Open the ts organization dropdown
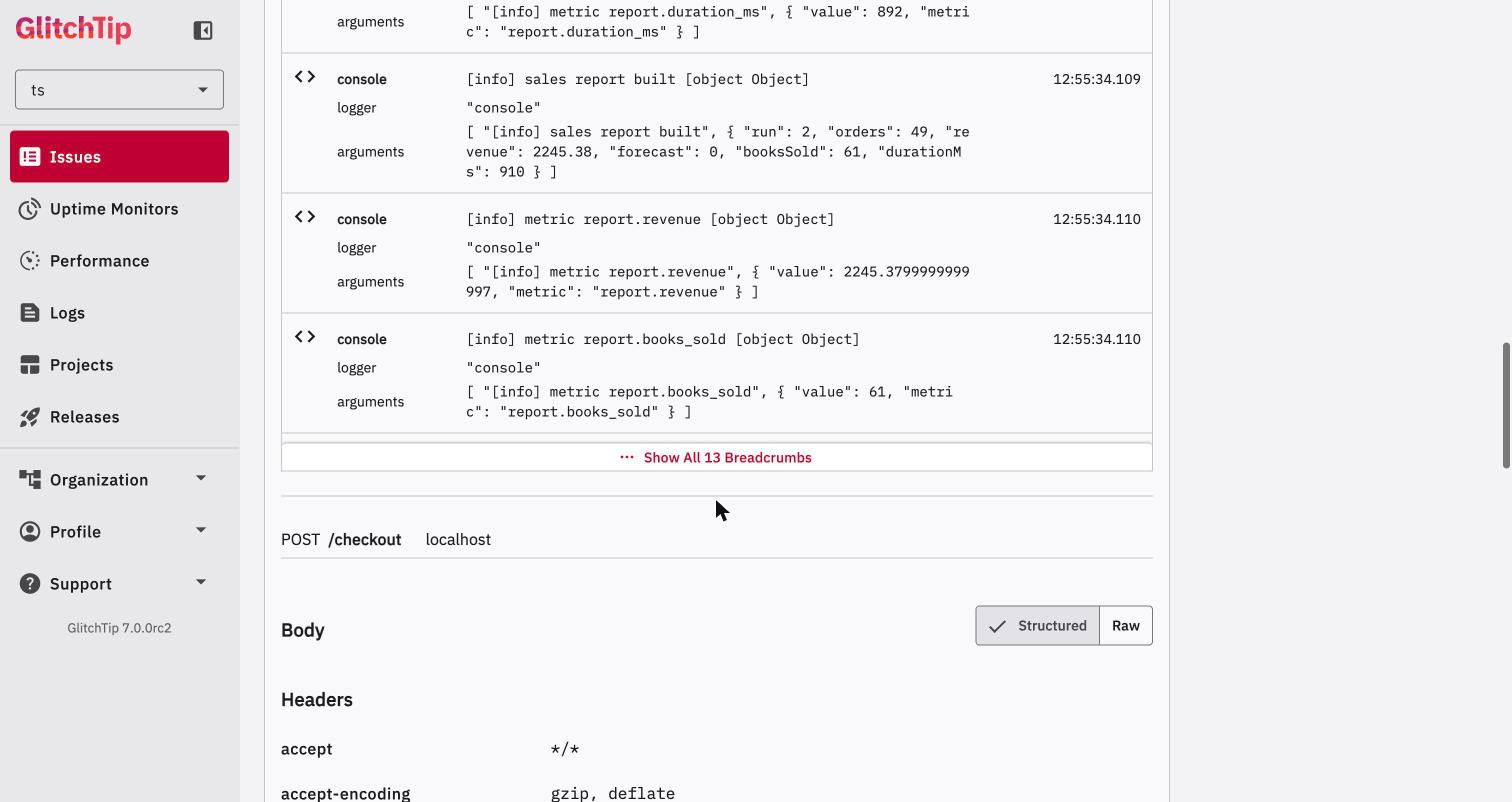Viewport: 1512px width, 802px height. (119, 90)
